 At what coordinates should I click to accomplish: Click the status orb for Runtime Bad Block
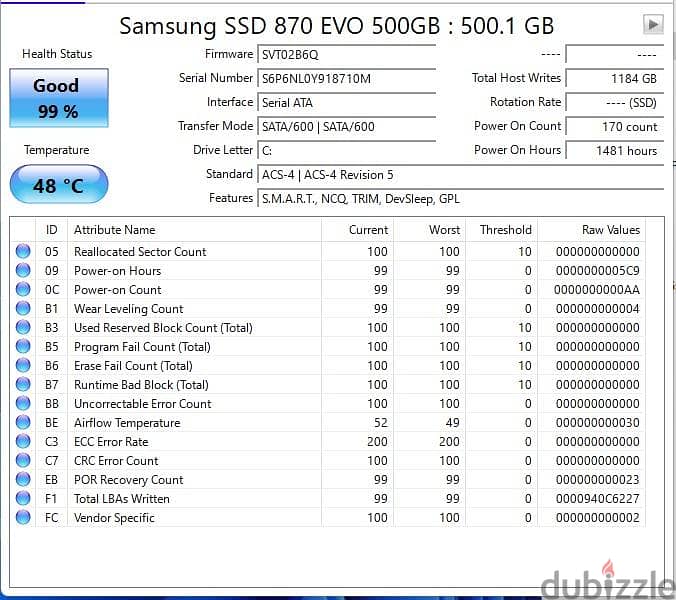click(23, 384)
